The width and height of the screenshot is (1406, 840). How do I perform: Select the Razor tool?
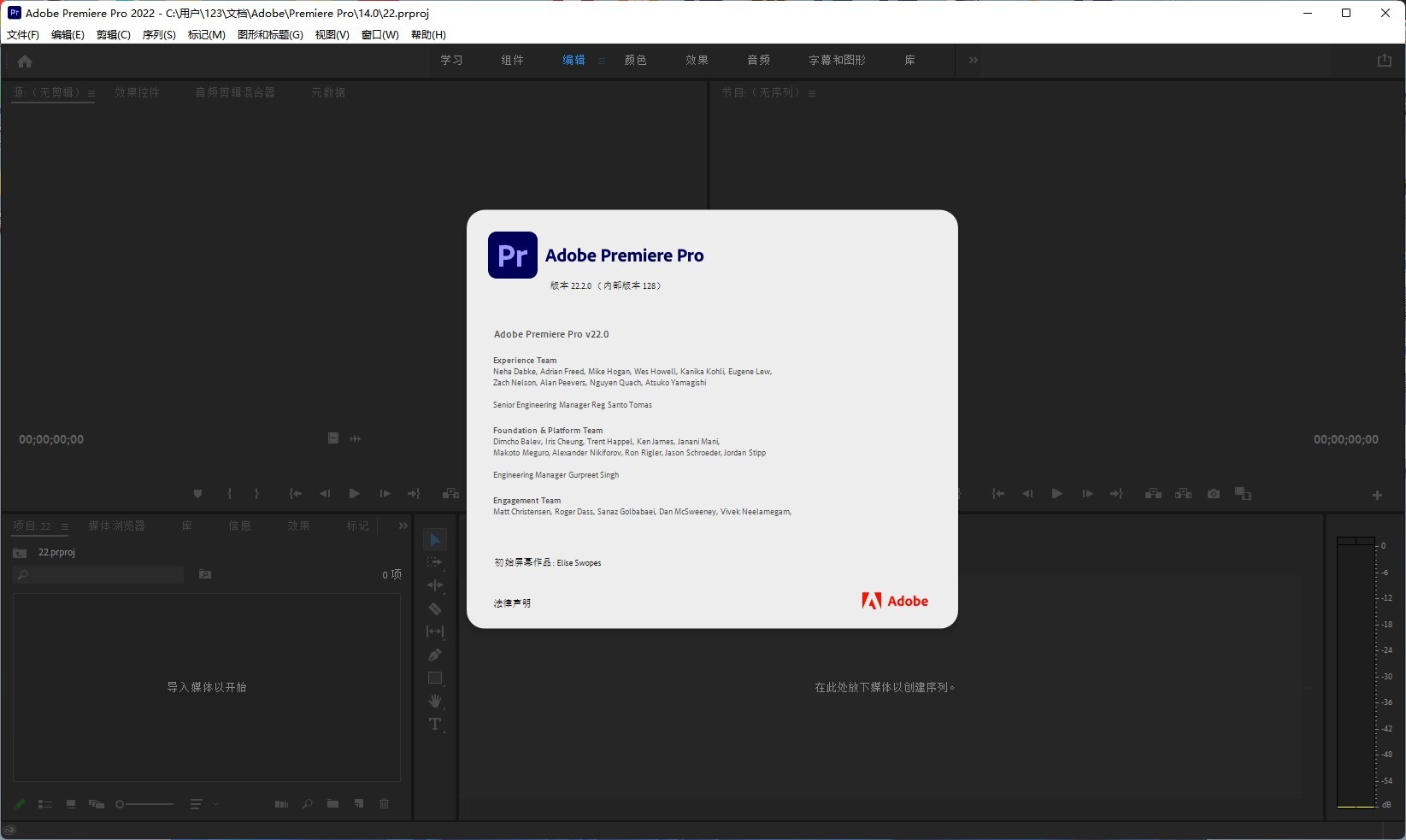435,609
